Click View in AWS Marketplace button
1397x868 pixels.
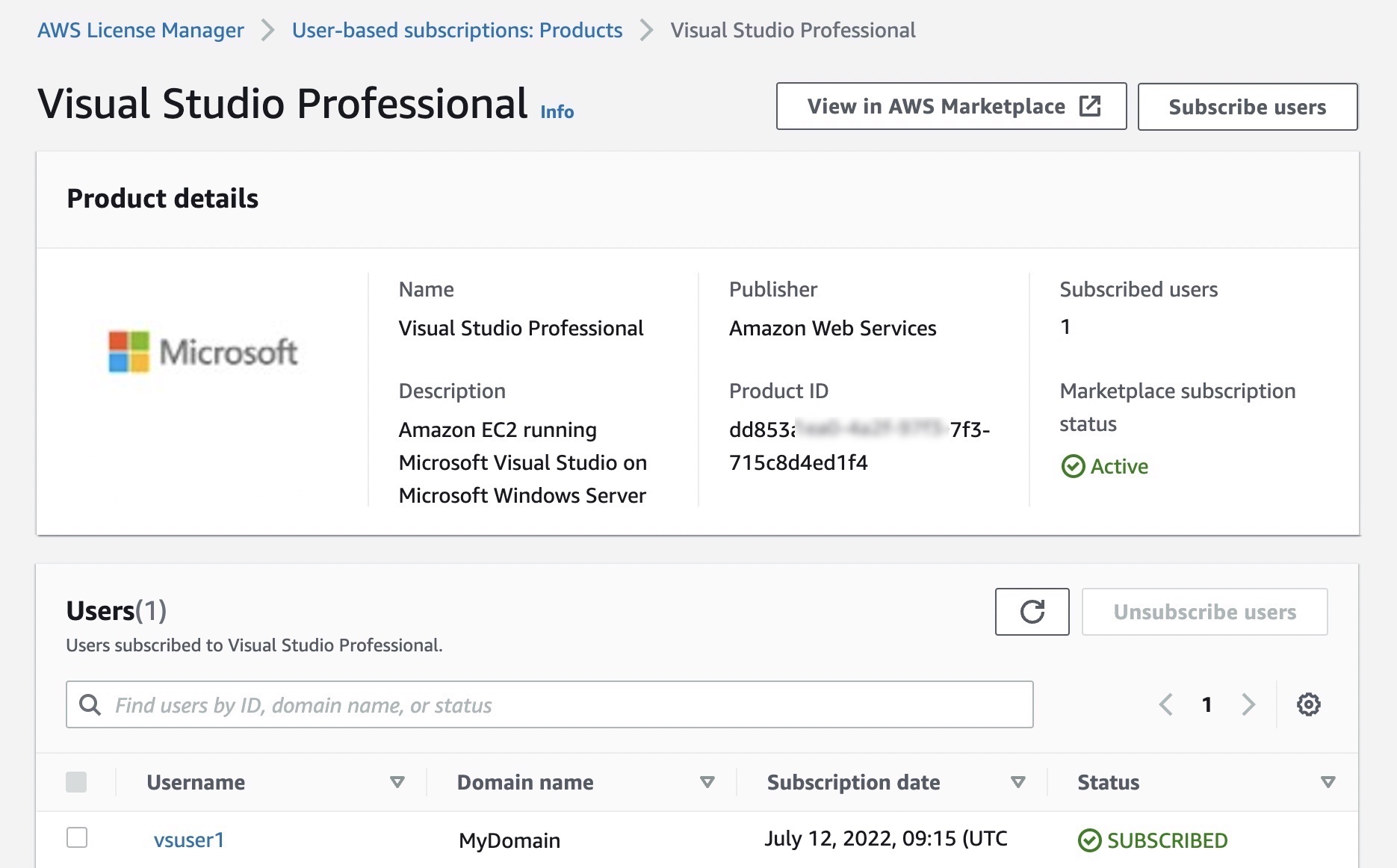951,106
